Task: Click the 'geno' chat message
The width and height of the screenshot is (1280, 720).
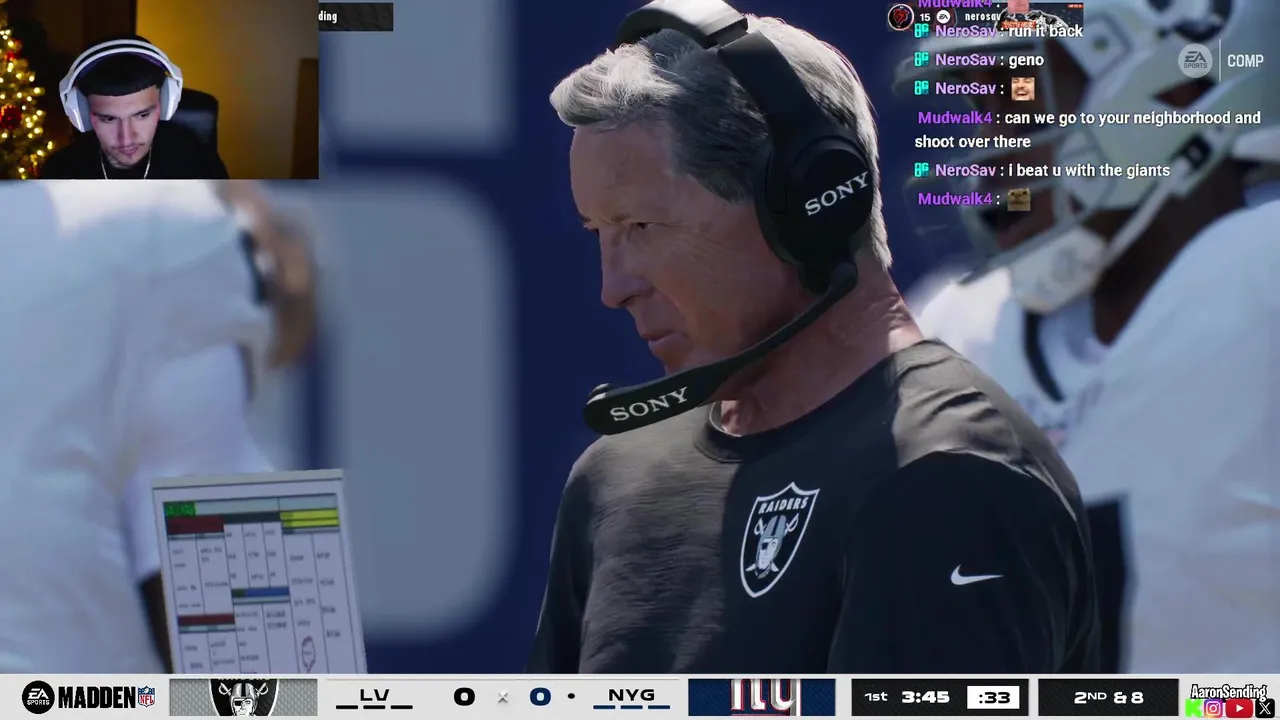Action: (x=1026, y=60)
